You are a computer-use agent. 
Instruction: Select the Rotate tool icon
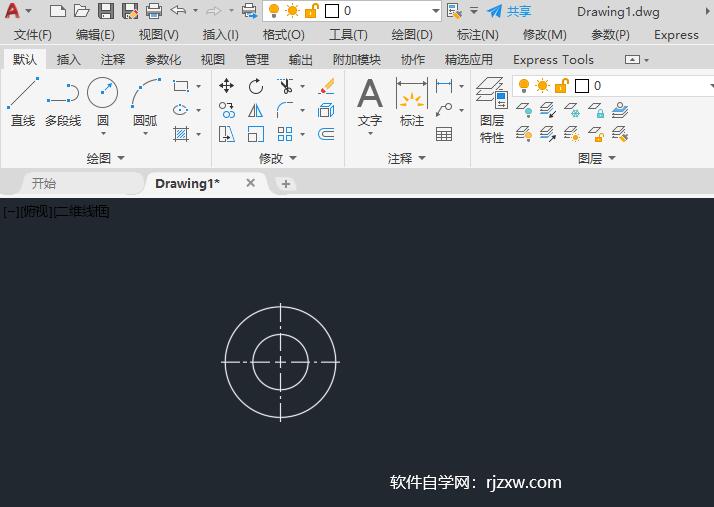click(x=255, y=86)
